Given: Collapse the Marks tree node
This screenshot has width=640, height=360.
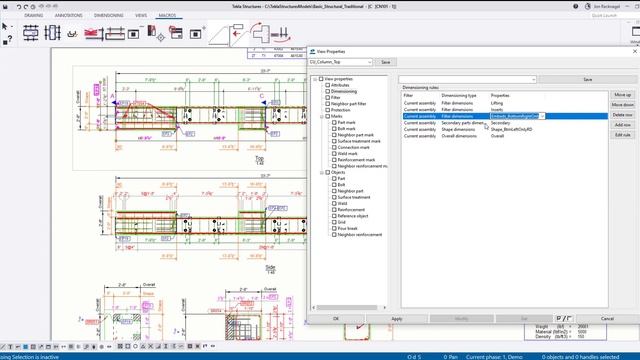Looking at the screenshot, I should [322, 116].
